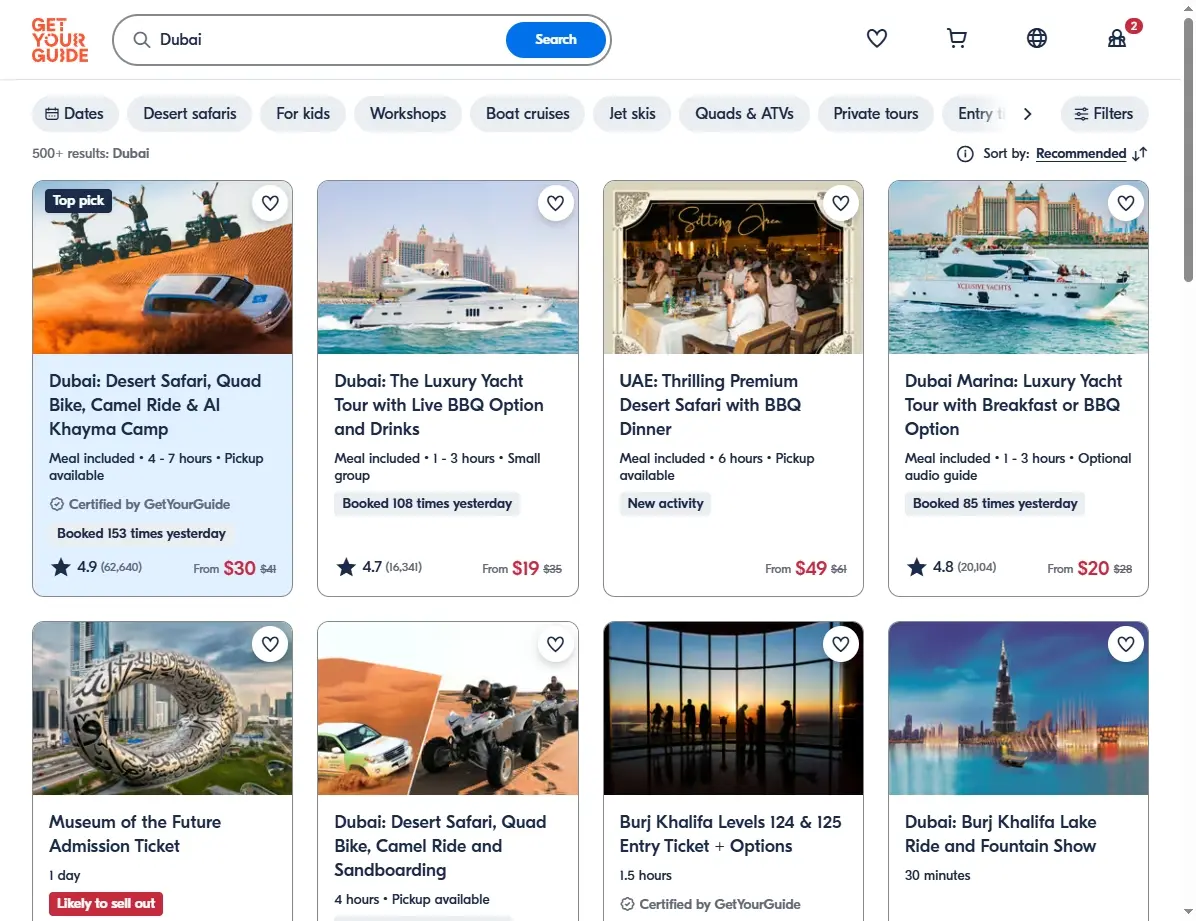
Task: Open the shopping cart icon
Action: (956, 38)
